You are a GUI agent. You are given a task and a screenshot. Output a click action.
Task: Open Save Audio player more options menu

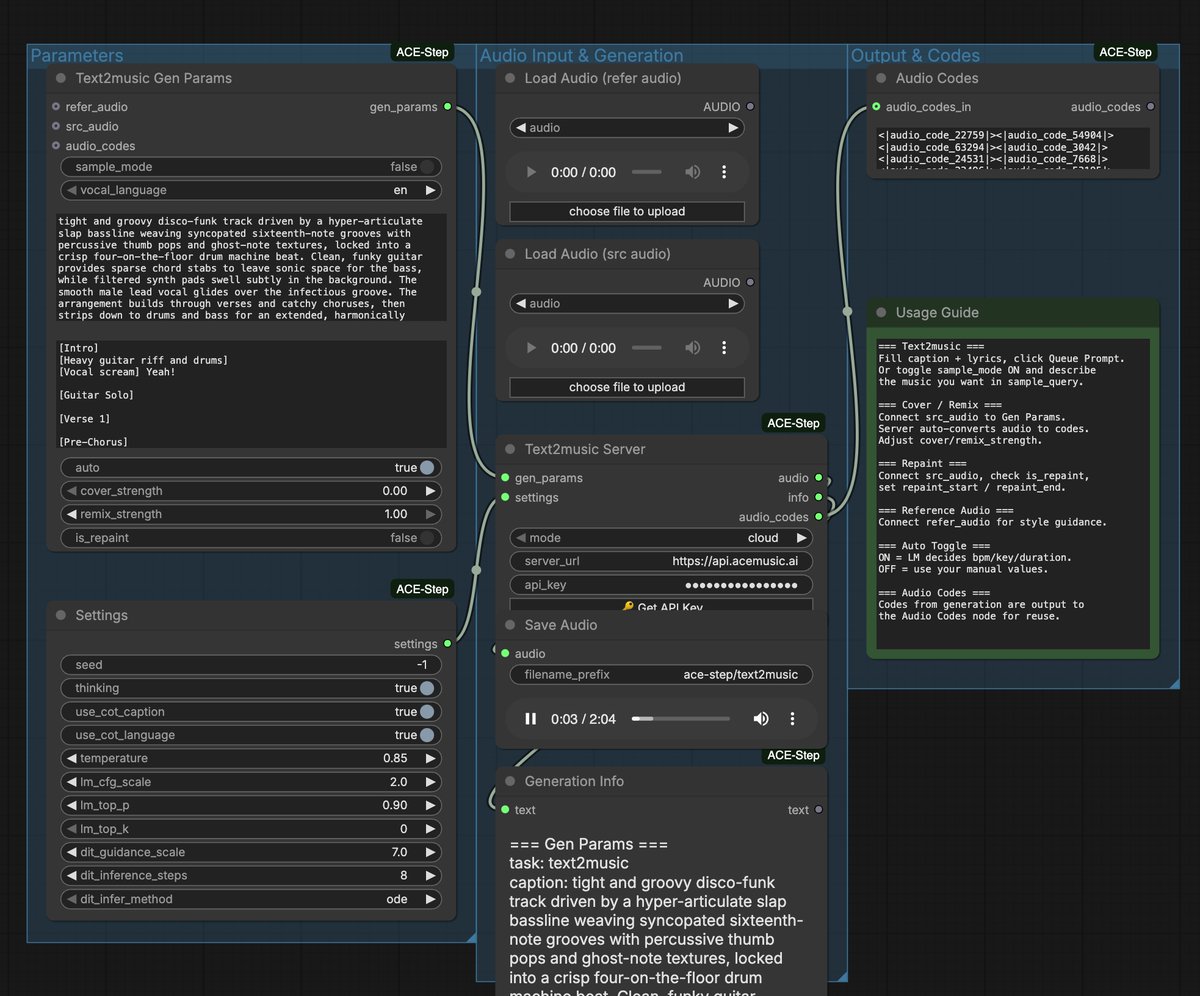[792, 718]
